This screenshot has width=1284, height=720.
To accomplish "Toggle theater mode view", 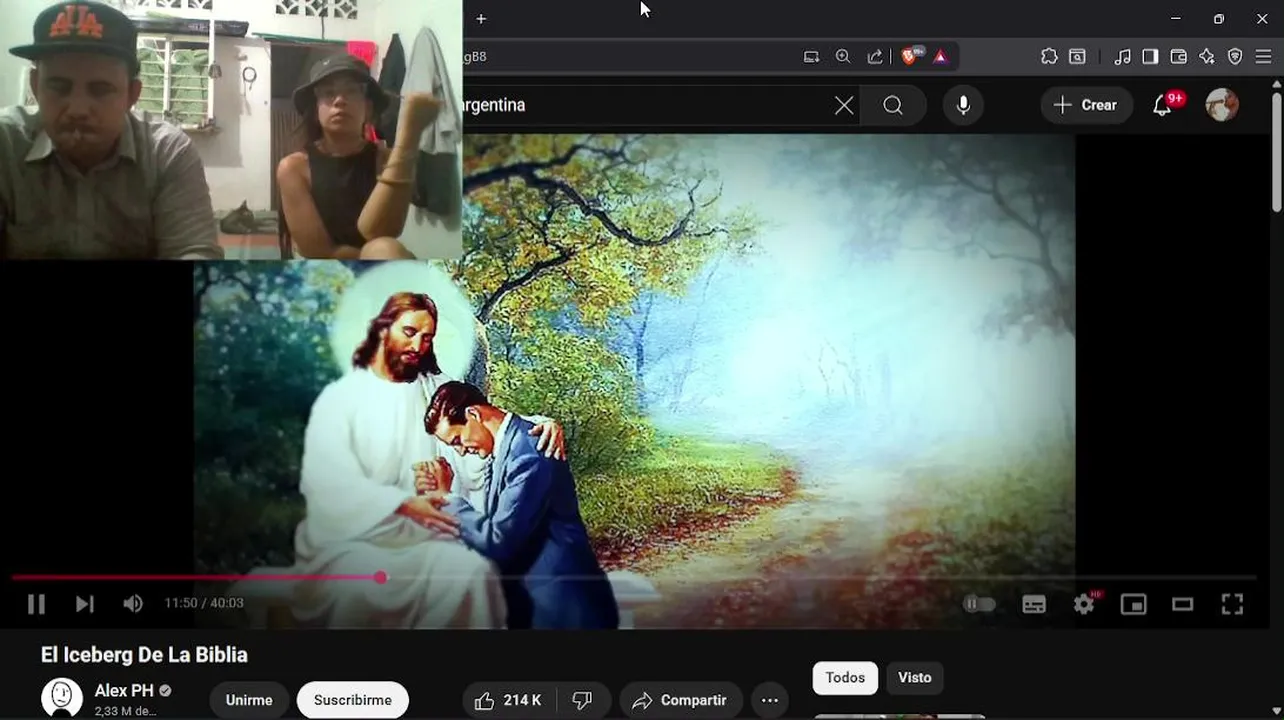I will click(x=1183, y=604).
